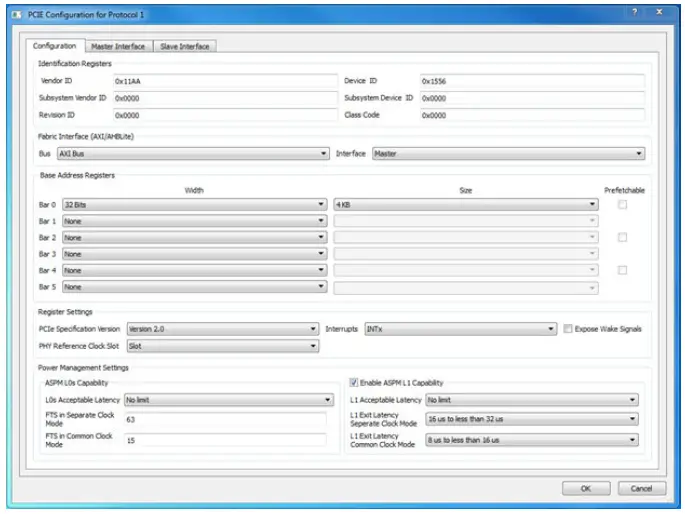Toggle the Bar 2 Prefetchable checkbox
Image resolution: width=685 pixels, height=514 pixels.
pyautogui.click(x=622, y=237)
